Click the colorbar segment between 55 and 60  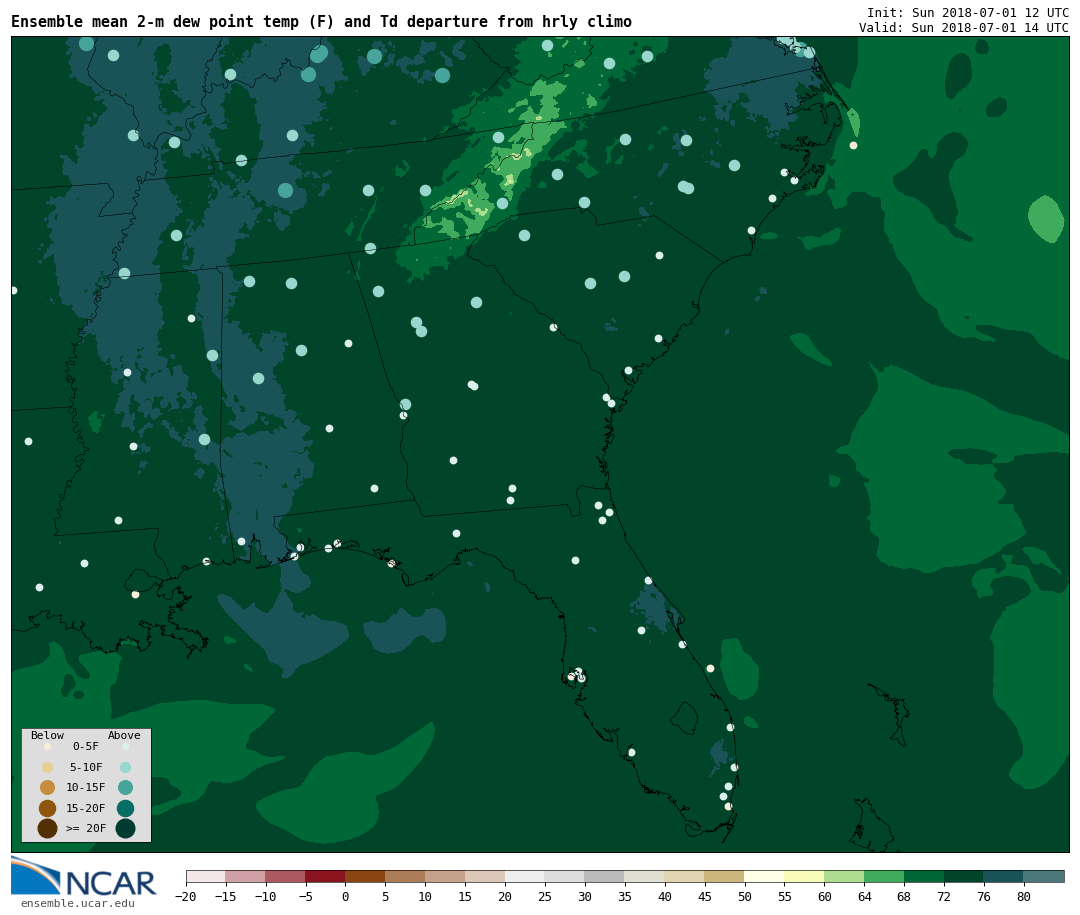[804, 876]
